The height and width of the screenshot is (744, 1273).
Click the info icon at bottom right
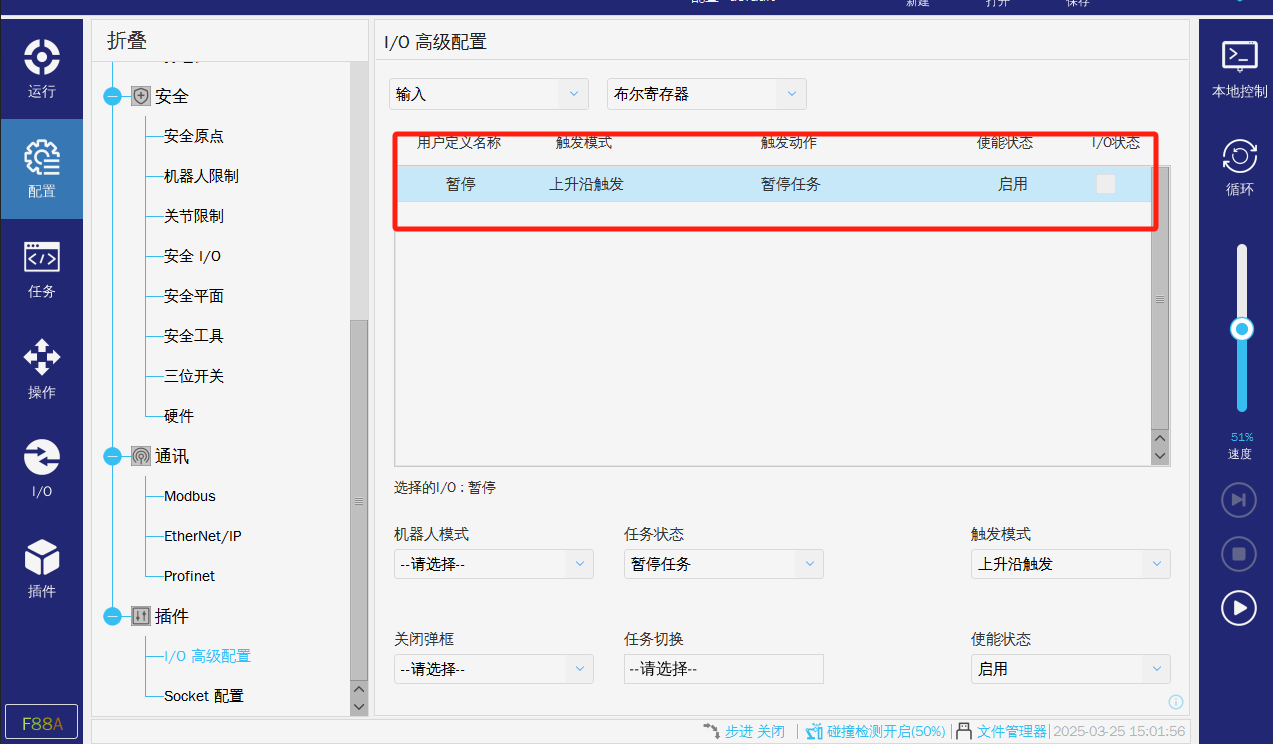tap(1176, 702)
